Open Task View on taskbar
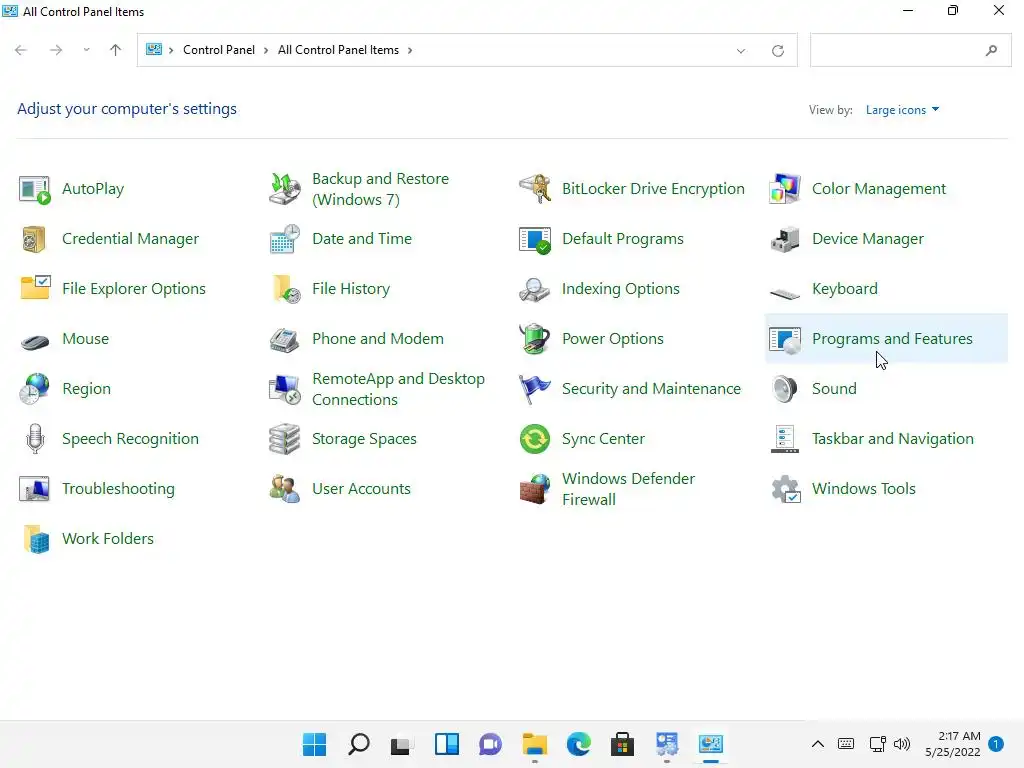 402,744
